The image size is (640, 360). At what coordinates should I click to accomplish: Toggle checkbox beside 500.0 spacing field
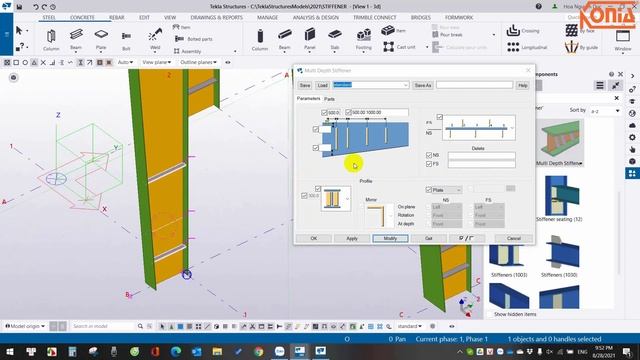click(324, 112)
